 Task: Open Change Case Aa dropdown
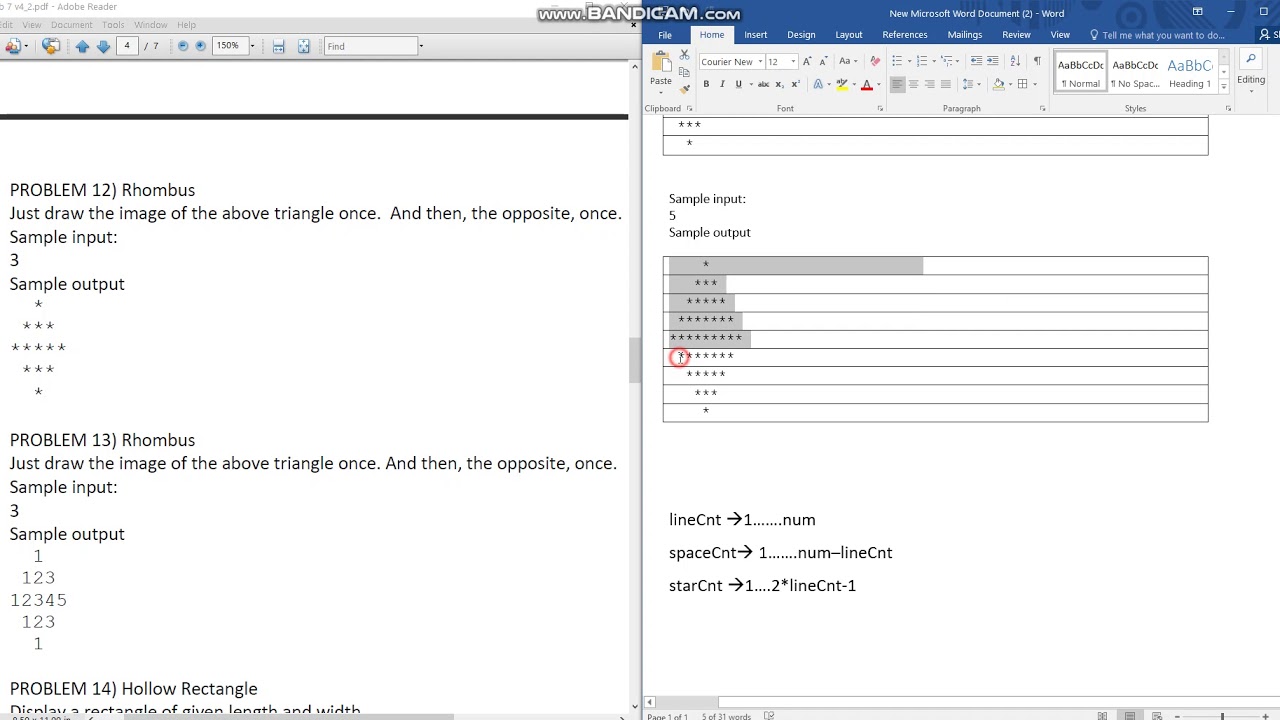(846, 62)
